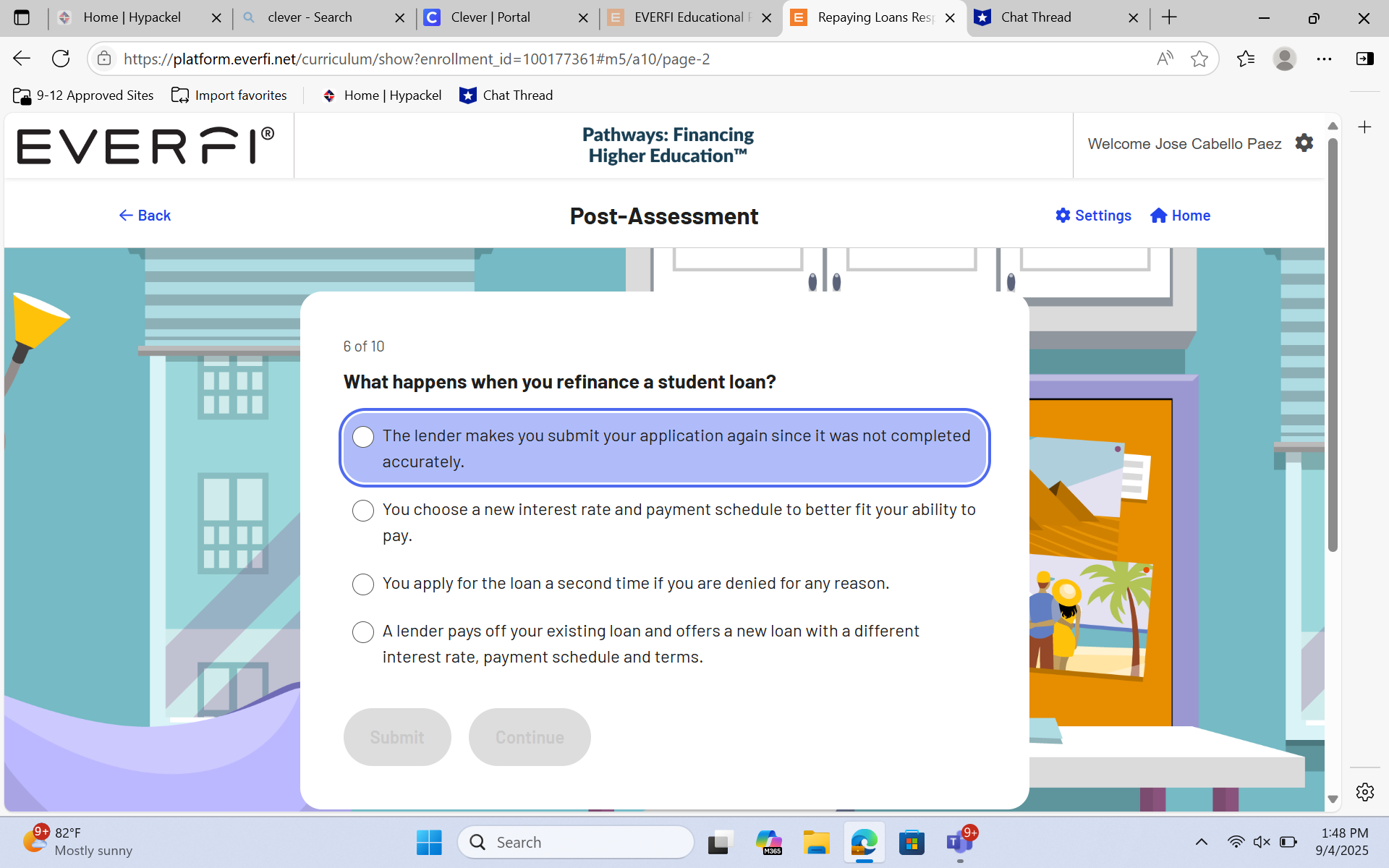Open Microsoft Teams from the taskbar
Image resolution: width=1389 pixels, height=868 pixels.
959,842
